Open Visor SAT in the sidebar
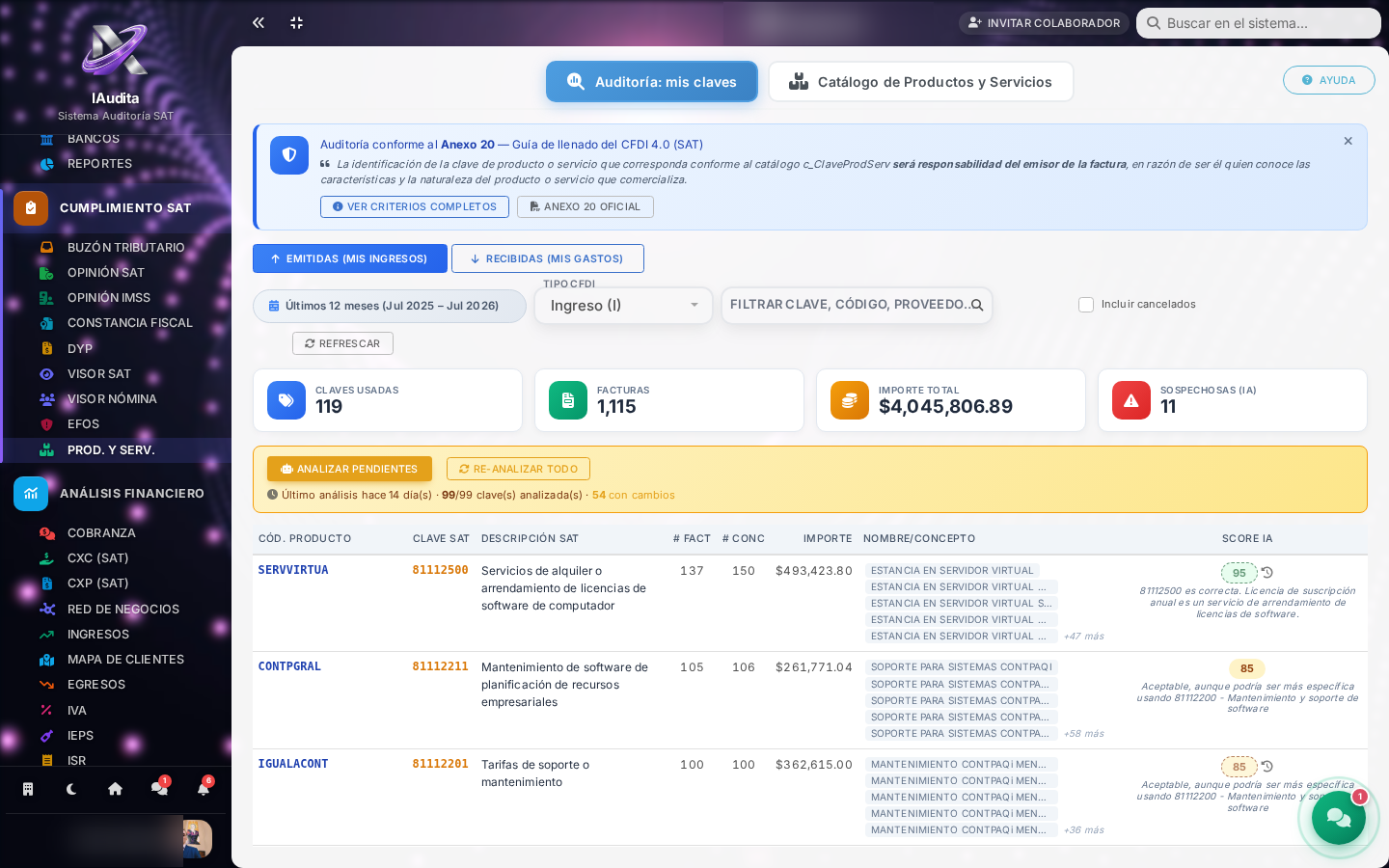This screenshot has width=1389, height=868. point(99,373)
